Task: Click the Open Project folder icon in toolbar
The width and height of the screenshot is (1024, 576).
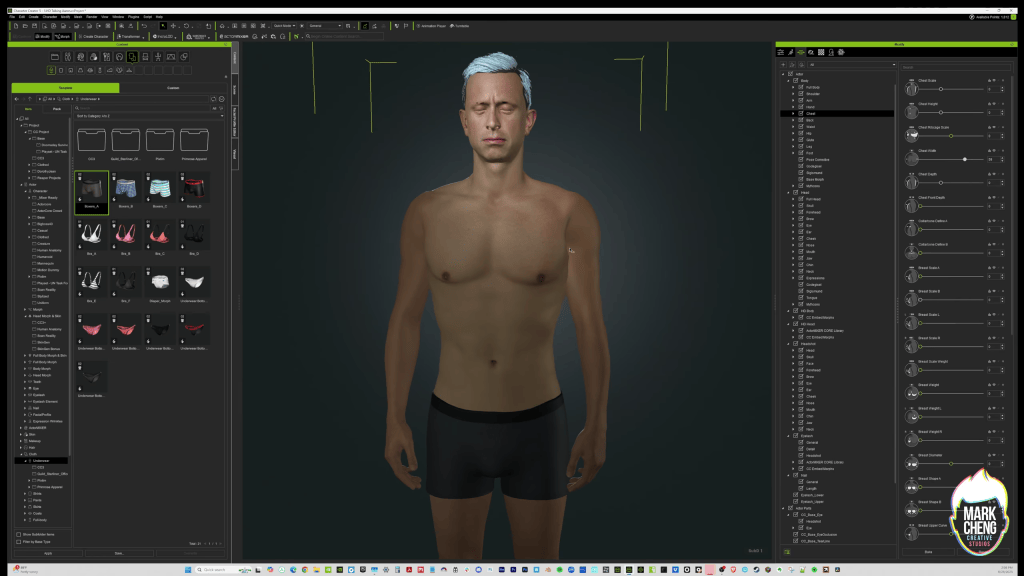Action: click(x=25, y=26)
